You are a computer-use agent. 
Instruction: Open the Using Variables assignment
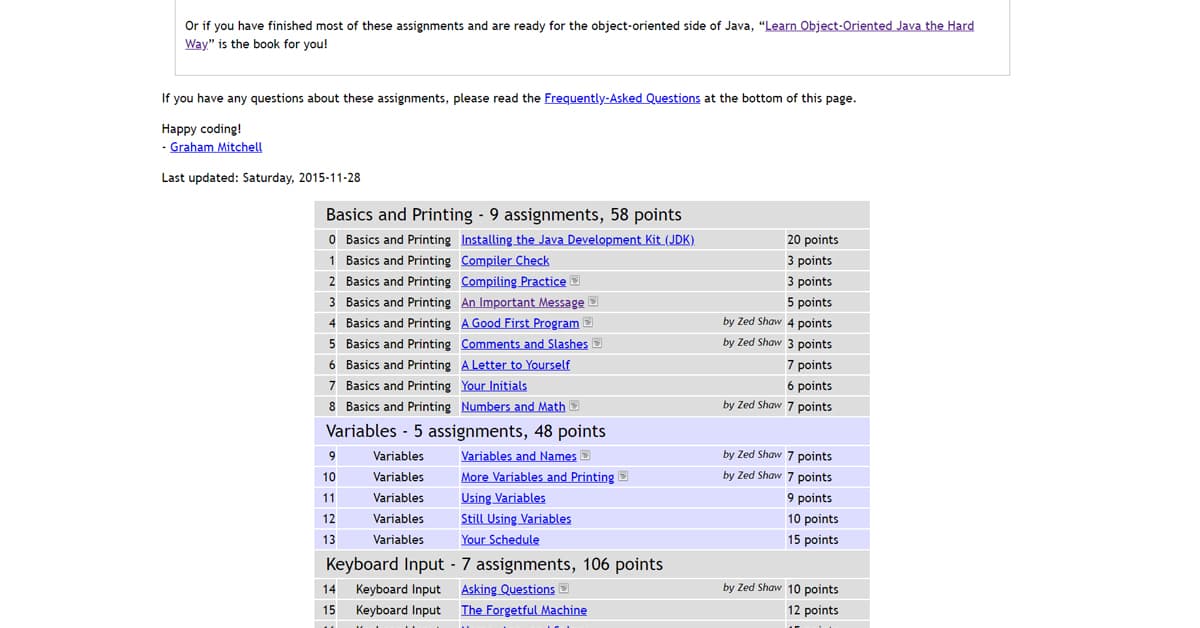coord(503,498)
